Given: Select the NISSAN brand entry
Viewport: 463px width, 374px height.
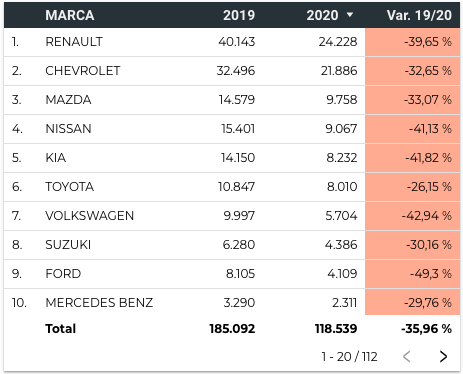Looking at the screenshot, I should 68,129.
